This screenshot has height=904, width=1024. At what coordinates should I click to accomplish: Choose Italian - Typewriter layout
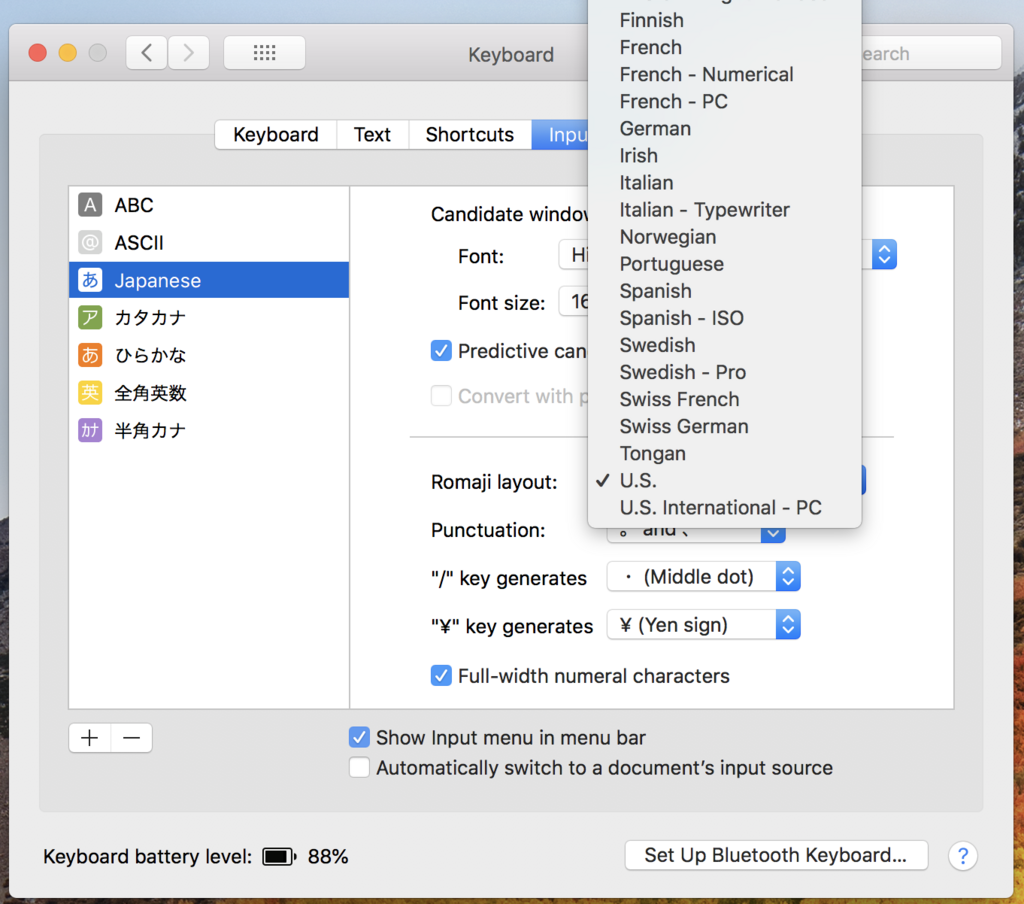(x=724, y=210)
